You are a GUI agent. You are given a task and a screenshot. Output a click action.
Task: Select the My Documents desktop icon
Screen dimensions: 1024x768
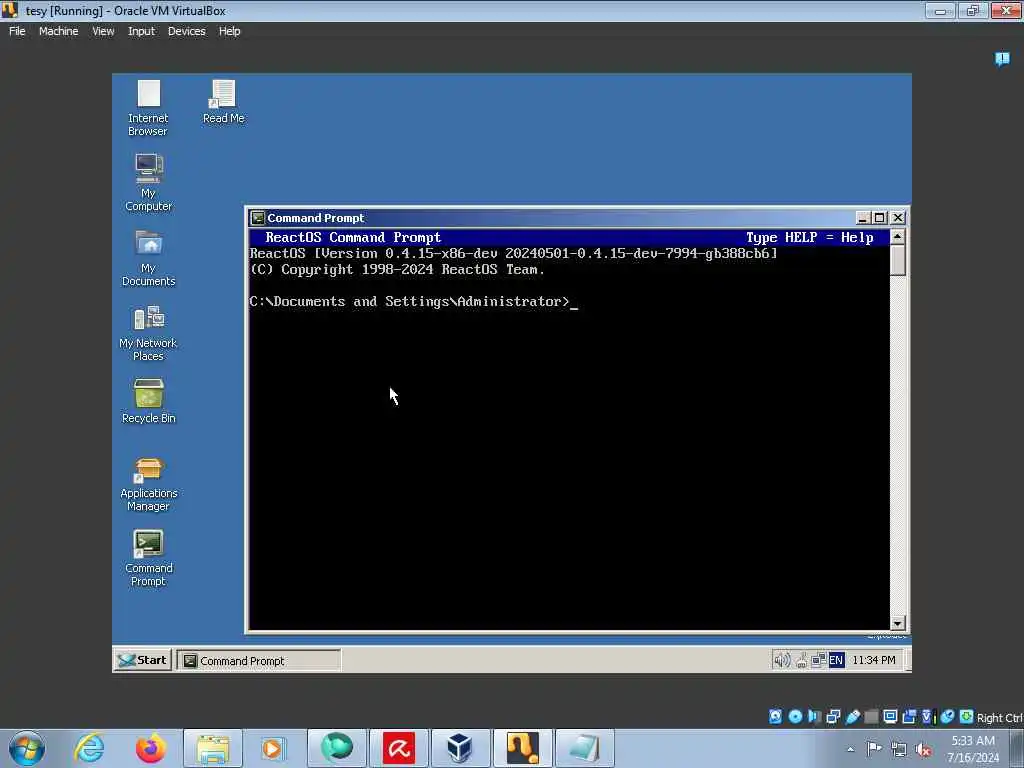pos(148,258)
